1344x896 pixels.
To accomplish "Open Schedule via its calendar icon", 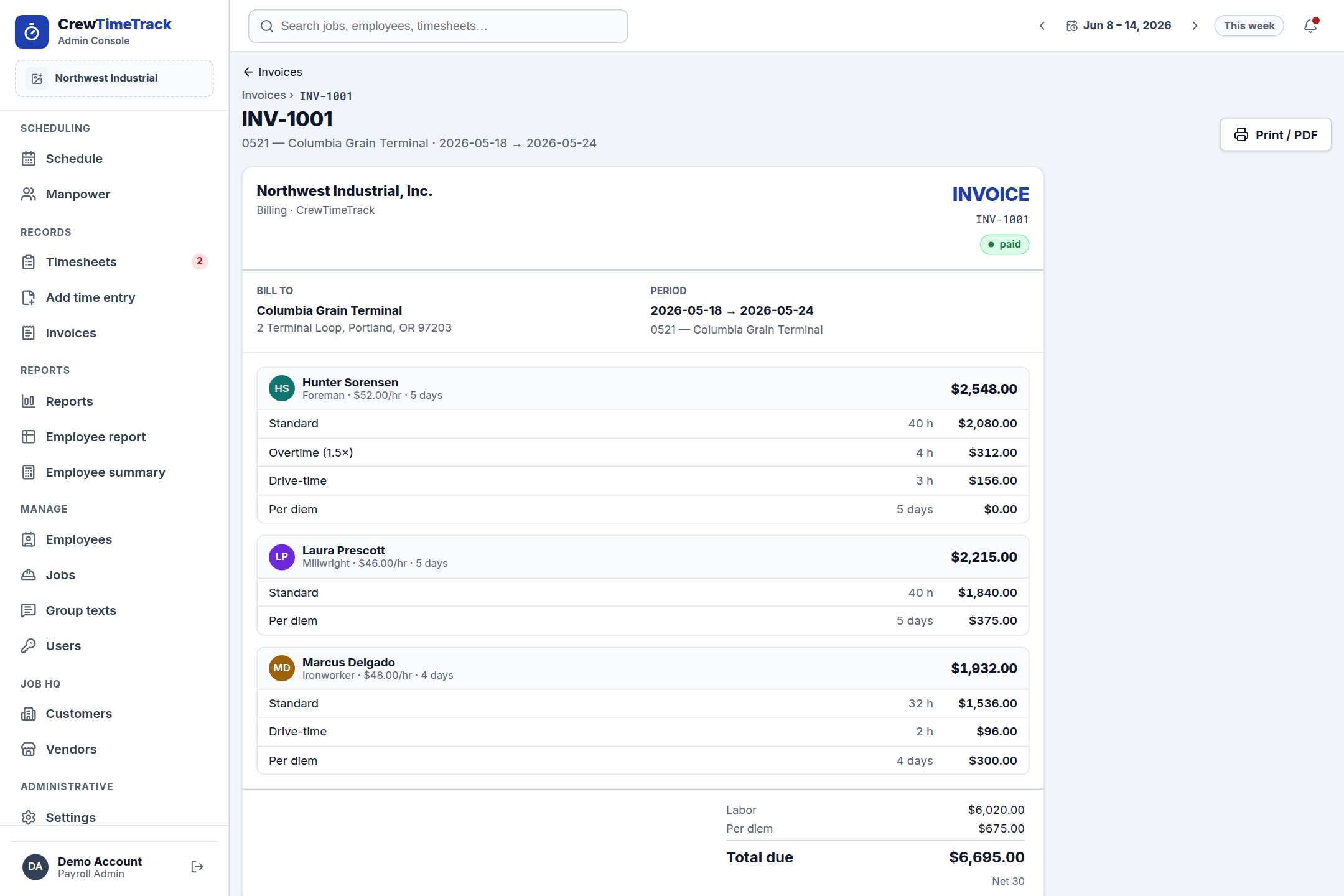I will pyautogui.click(x=29, y=159).
